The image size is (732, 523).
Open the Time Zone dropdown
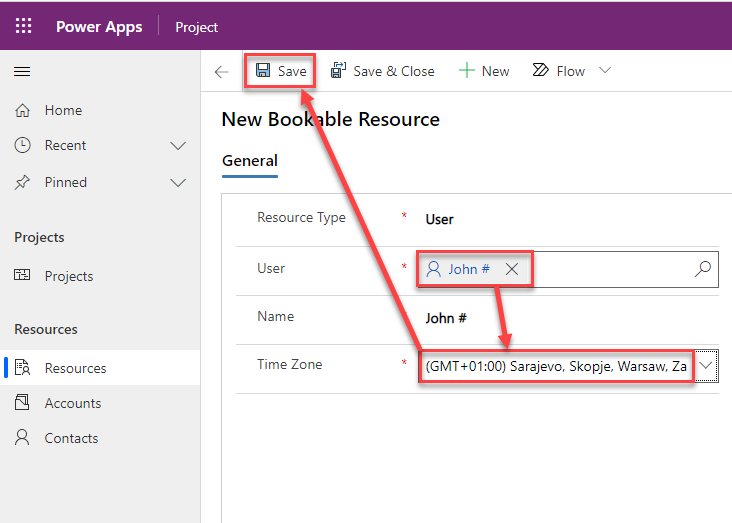(x=706, y=366)
